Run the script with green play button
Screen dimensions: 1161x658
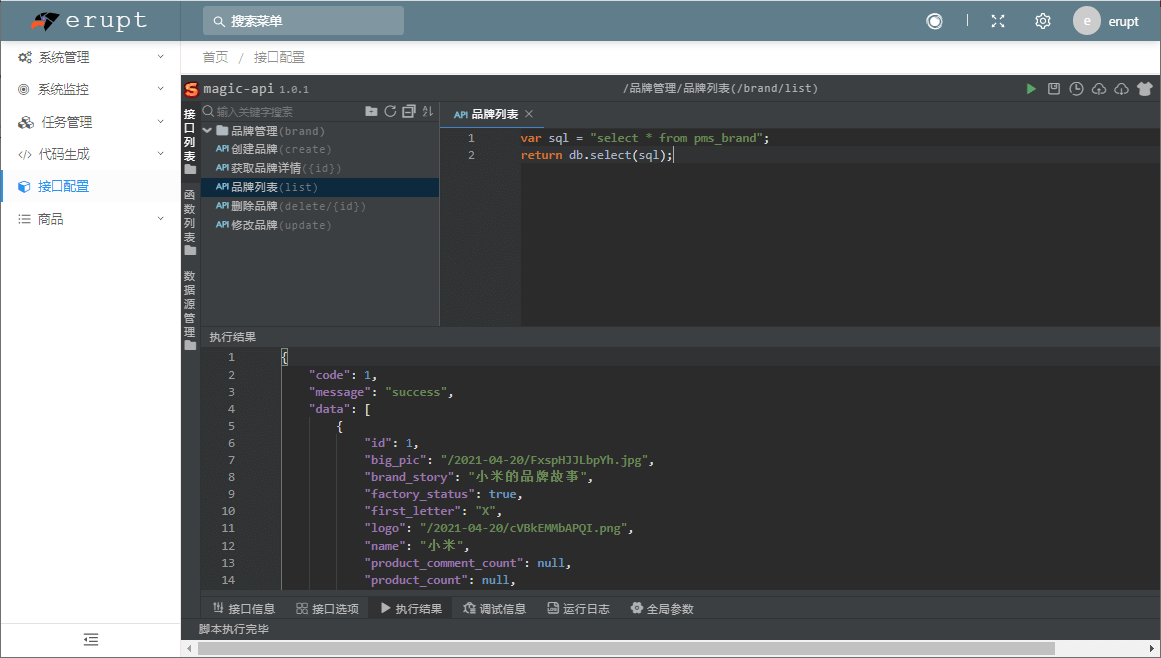1031,89
